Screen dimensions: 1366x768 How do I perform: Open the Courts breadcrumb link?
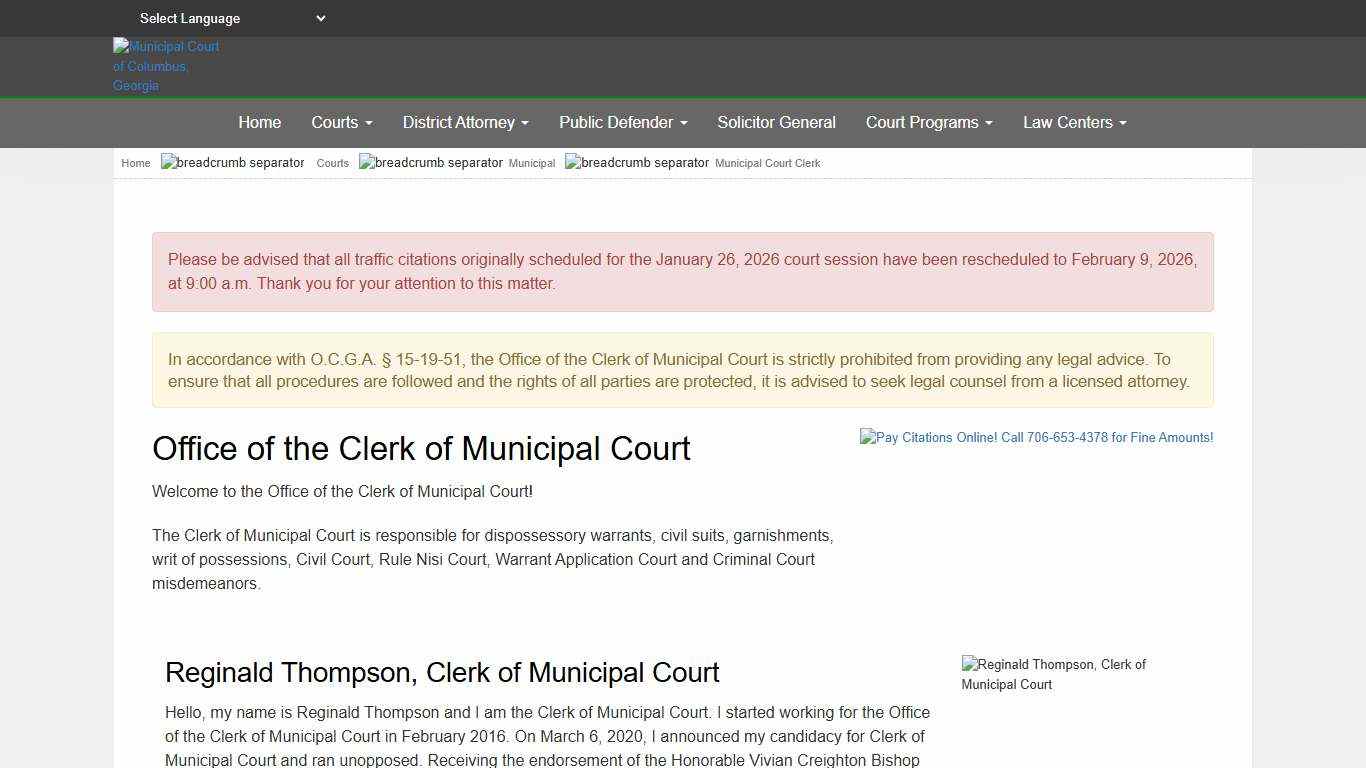pos(332,162)
